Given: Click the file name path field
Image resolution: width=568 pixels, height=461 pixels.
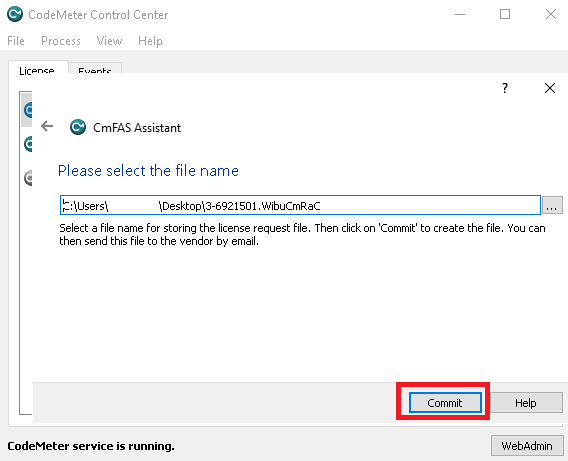Looking at the screenshot, I should [300, 205].
